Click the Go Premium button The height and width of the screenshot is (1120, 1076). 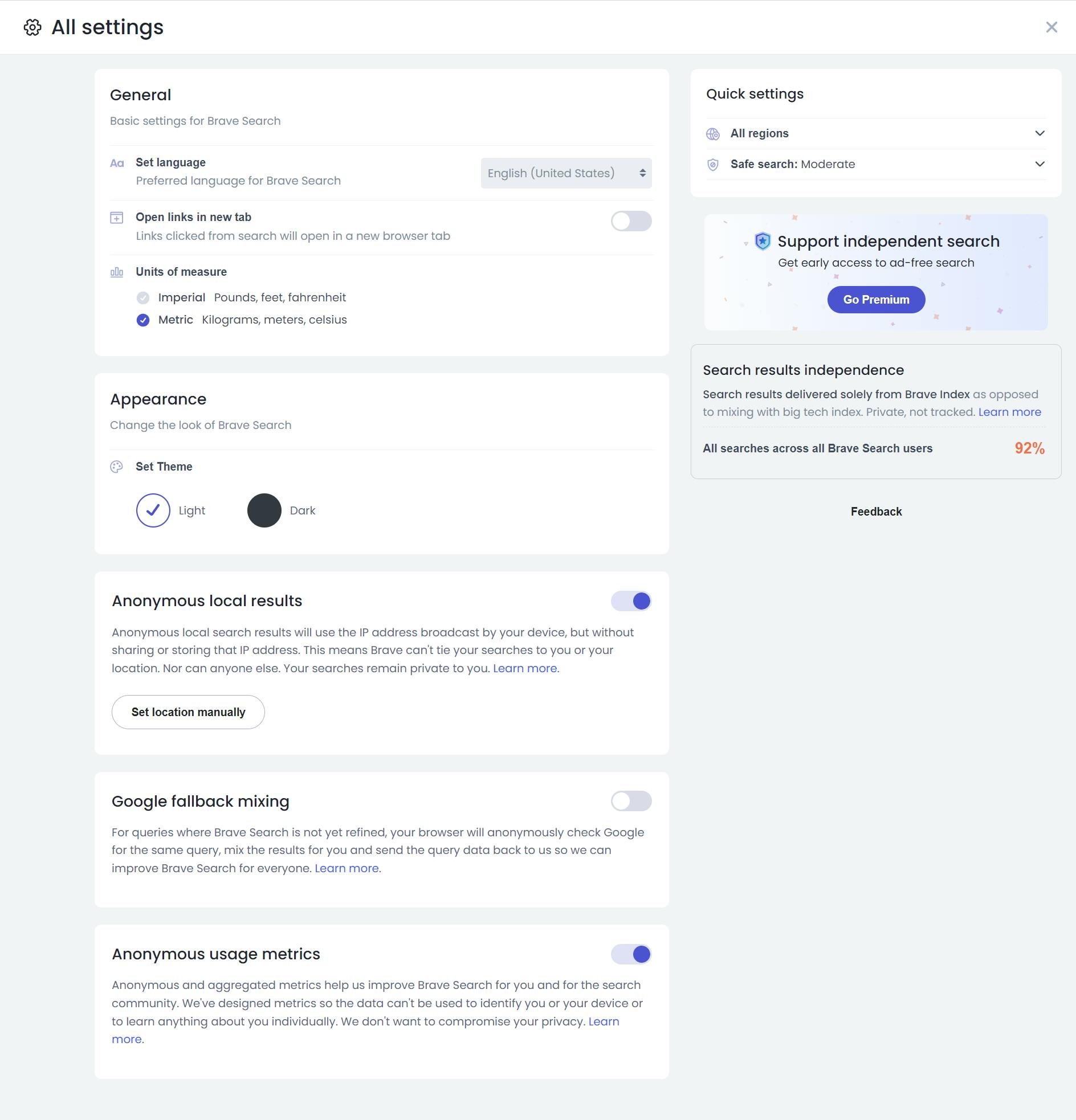tap(875, 300)
